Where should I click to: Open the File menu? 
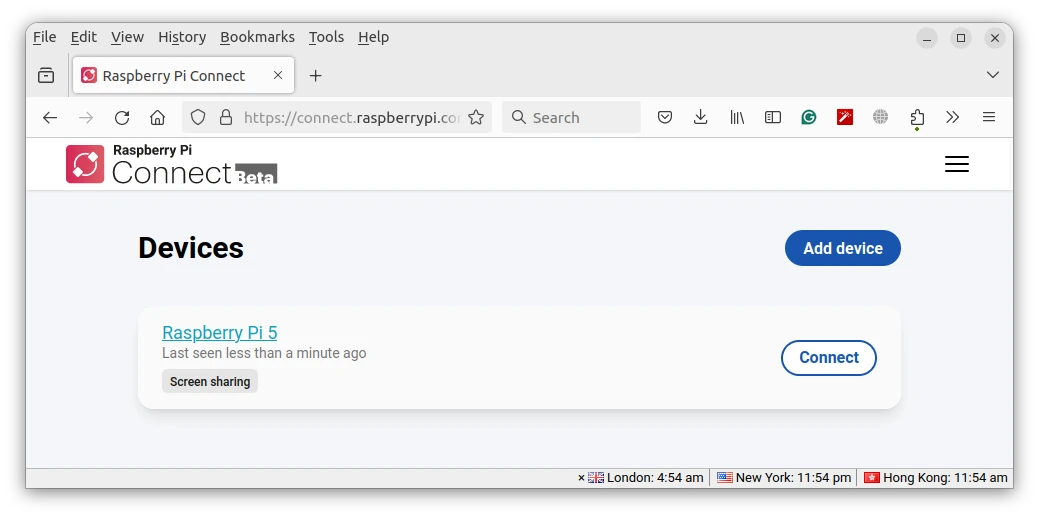[x=44, y=37]
